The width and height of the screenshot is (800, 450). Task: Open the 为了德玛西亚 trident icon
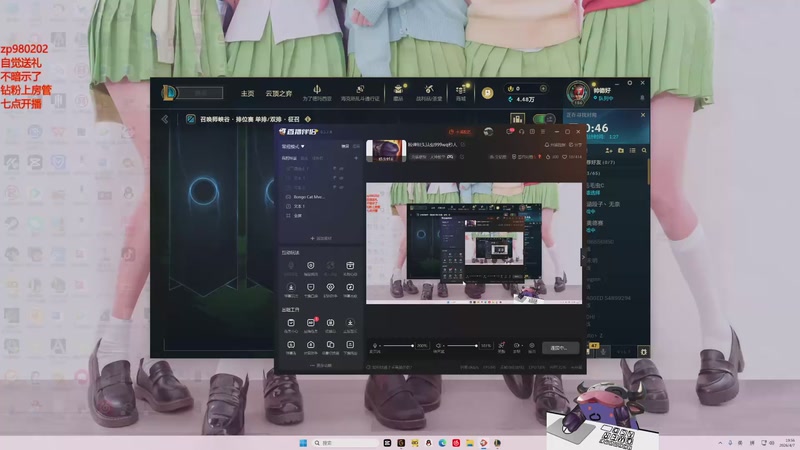[x=317, y=93]
